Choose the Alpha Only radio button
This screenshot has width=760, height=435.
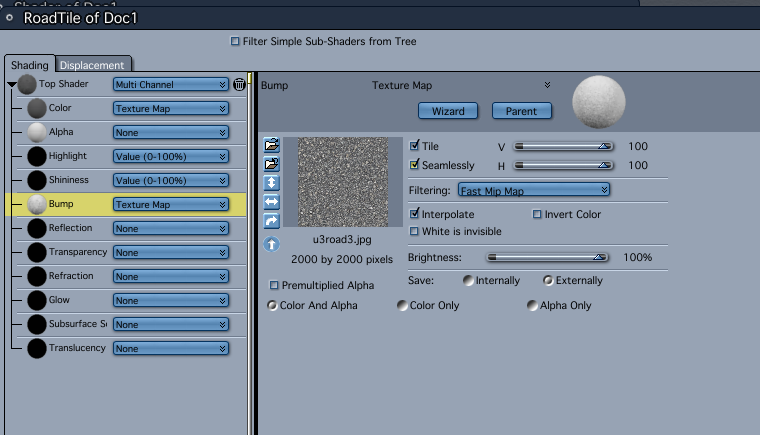coord(532,305)
